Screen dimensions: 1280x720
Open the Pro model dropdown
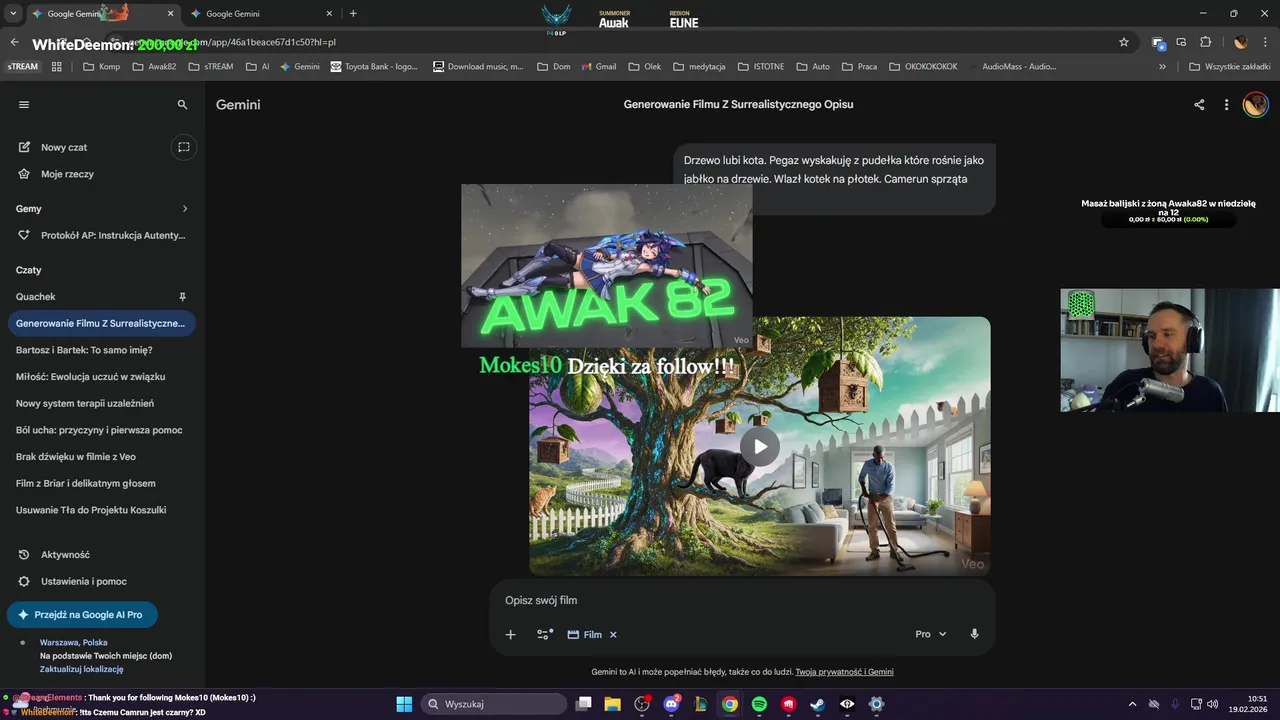click(930, 634)
